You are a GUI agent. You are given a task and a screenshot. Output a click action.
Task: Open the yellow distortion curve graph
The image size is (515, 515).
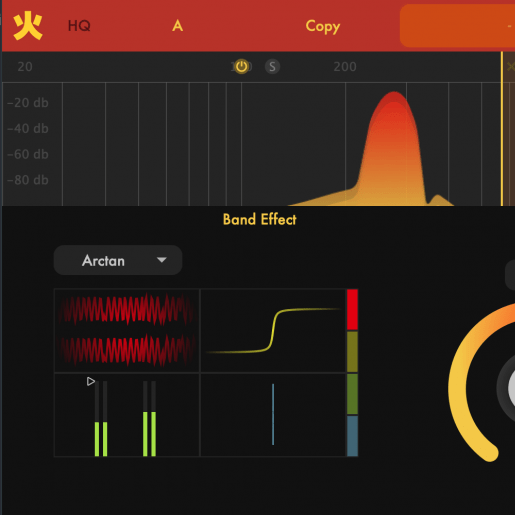pyautogui.click(x=273, y=330)
